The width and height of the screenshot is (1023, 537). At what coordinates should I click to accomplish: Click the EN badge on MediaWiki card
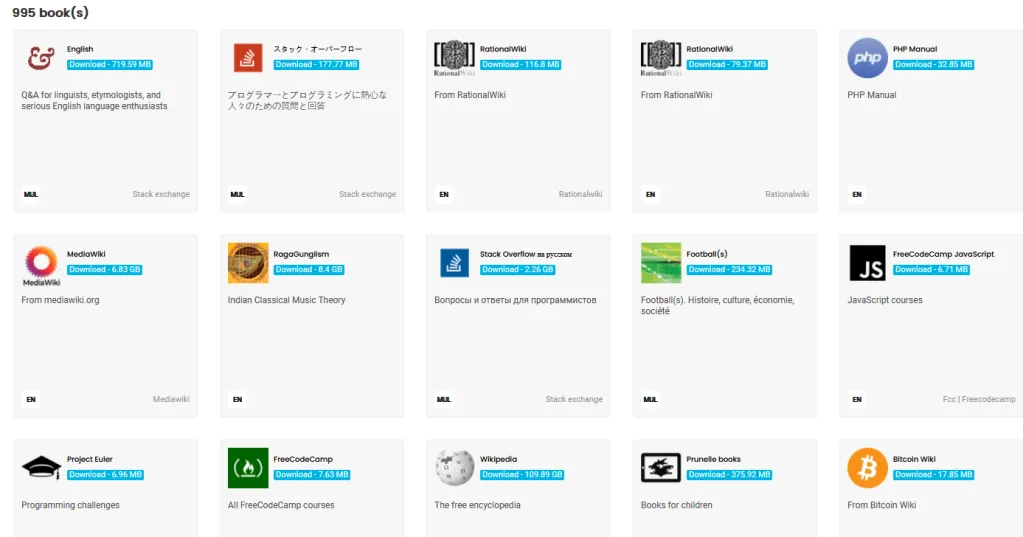pyautogui.click(x=31, y=399)
